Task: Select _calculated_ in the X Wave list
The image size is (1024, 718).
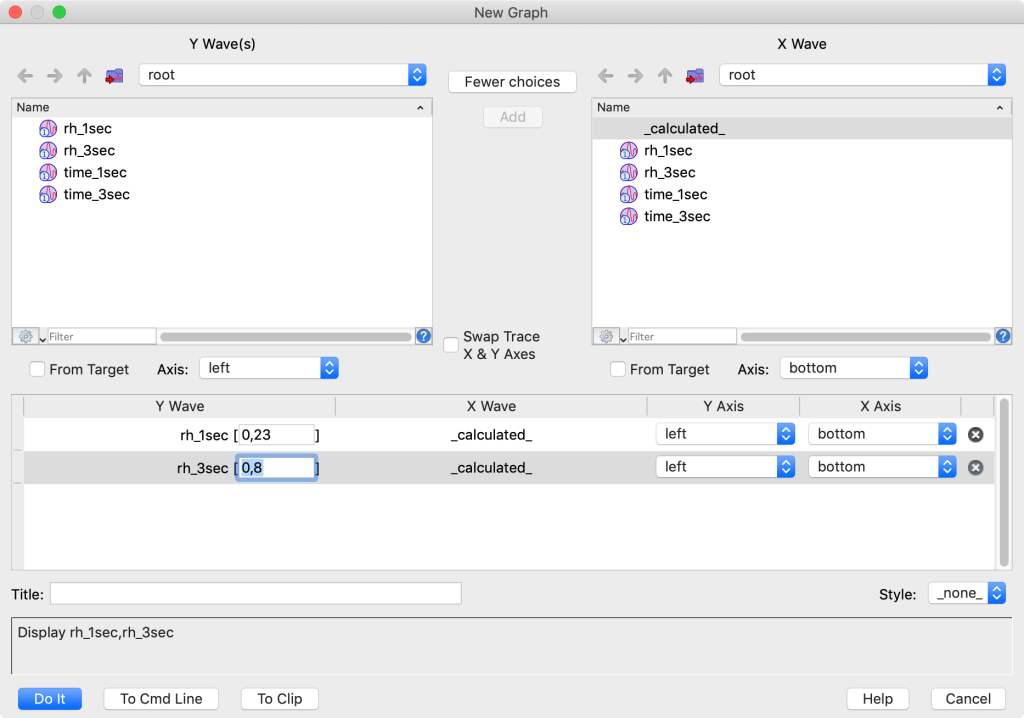Action: (x=684, y=128)
